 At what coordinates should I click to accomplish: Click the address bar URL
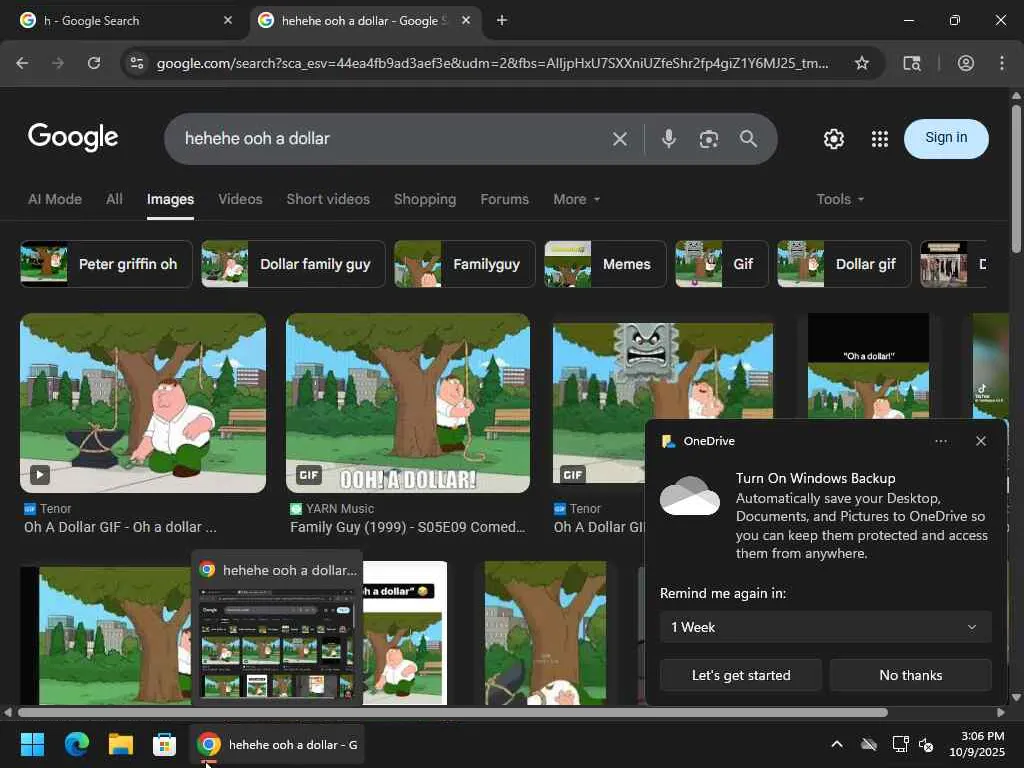[x=493, y=63]
